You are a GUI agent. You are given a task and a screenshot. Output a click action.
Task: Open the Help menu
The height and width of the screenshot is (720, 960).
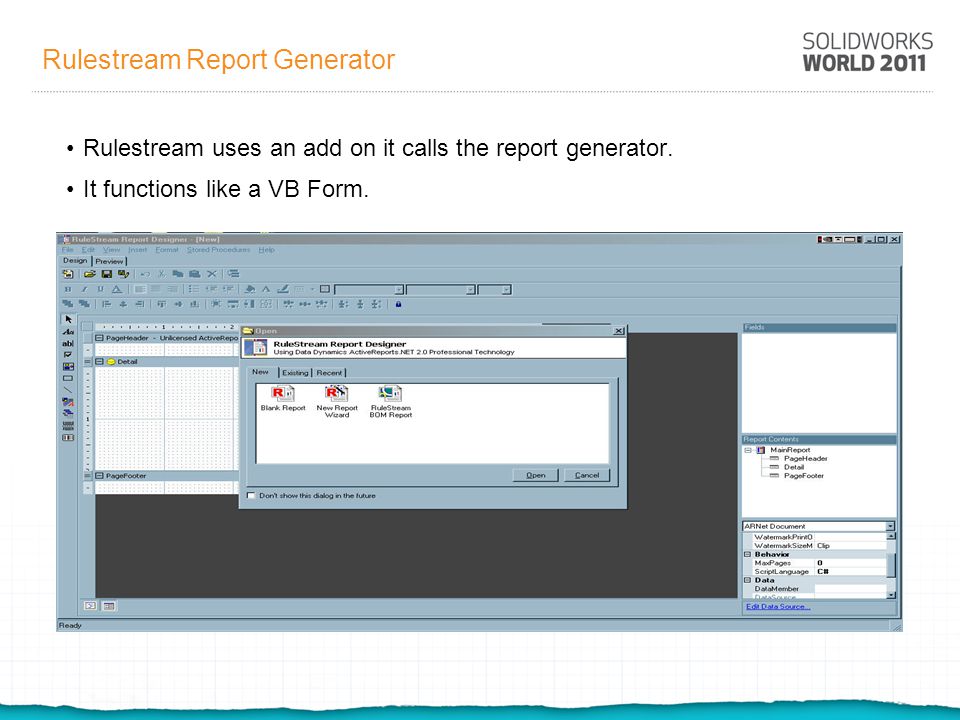tap(266, 250)
